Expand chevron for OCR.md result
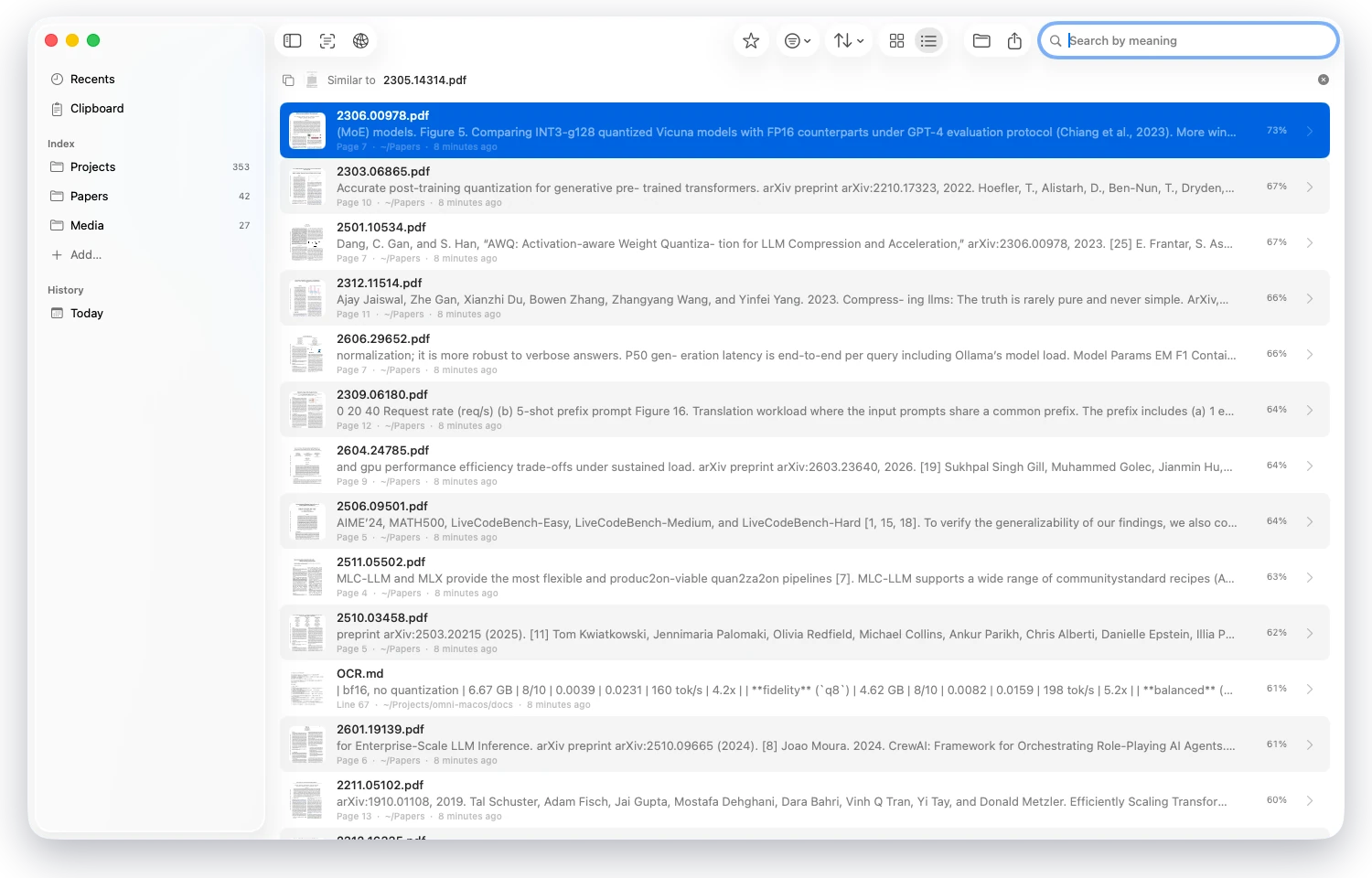 [1310, 689]
